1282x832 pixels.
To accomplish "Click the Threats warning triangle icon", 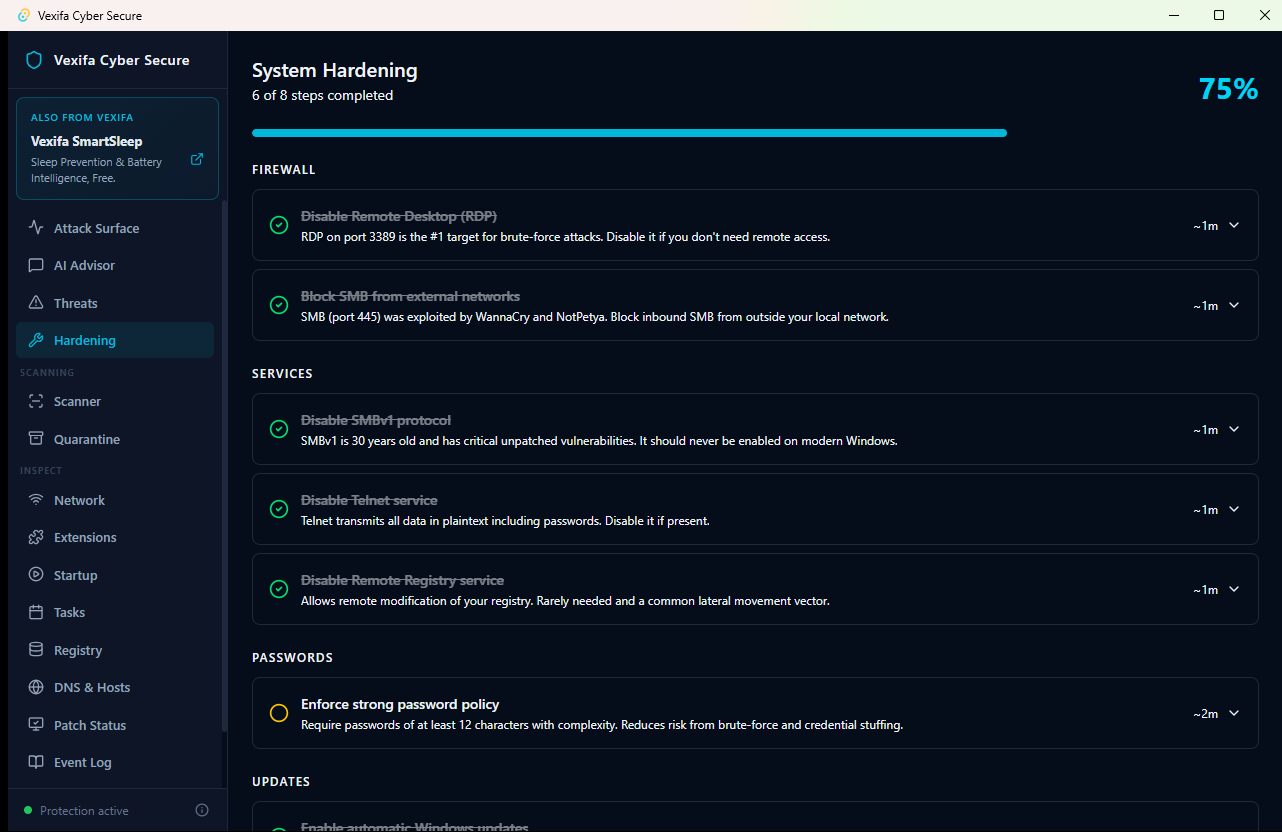I will coord(36,303).
